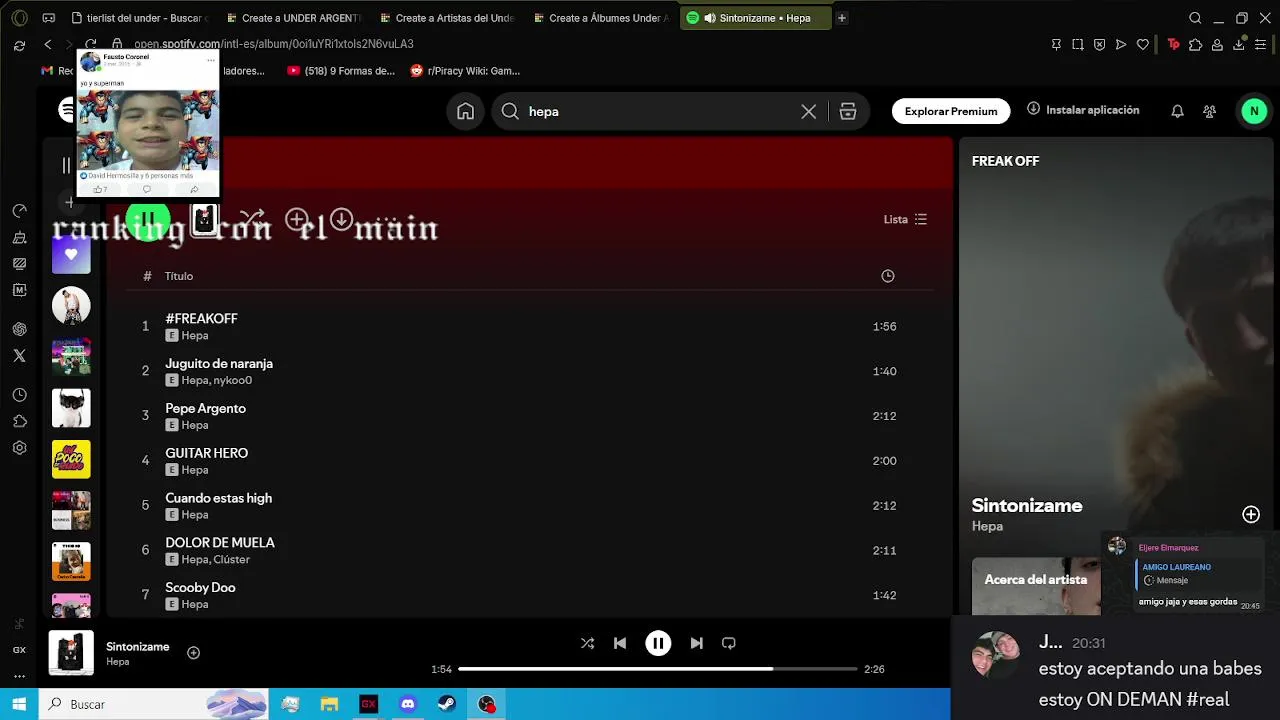Open Easy Setup sliders menu
The height and width of the screenshot is (720, 1280).
click(1261, 44)
